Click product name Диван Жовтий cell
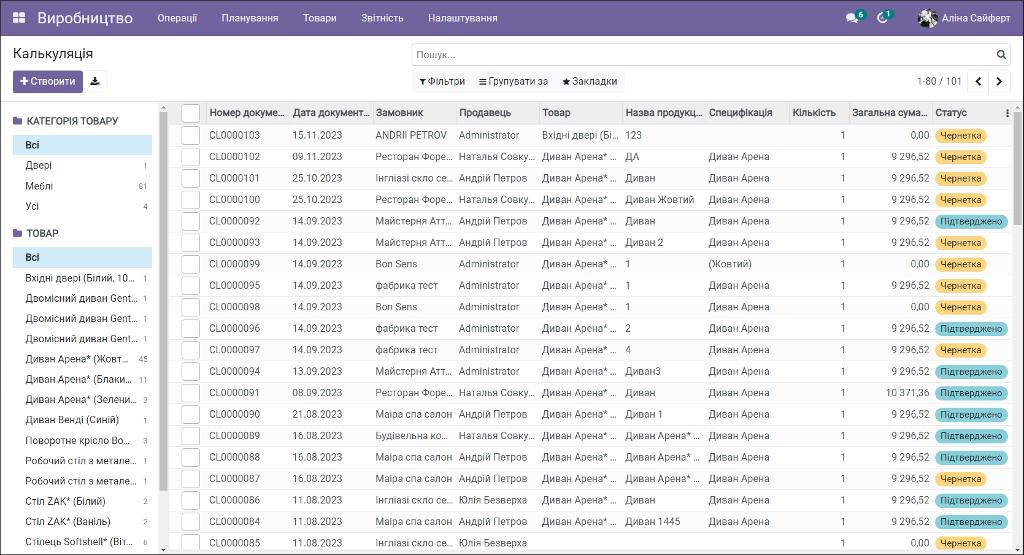 pyautogui.click(x=660, y=200)
